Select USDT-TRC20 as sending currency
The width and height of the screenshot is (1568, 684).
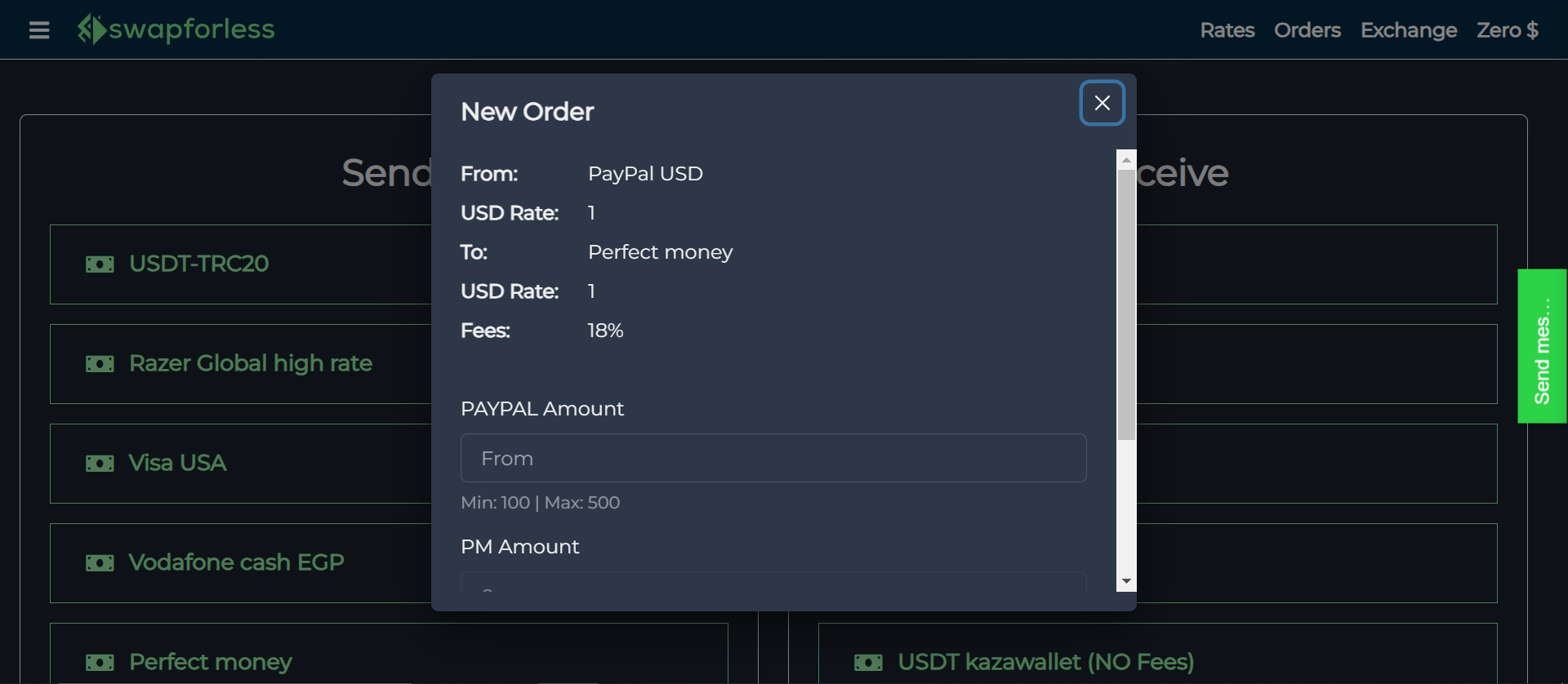[x=200, y=264]
